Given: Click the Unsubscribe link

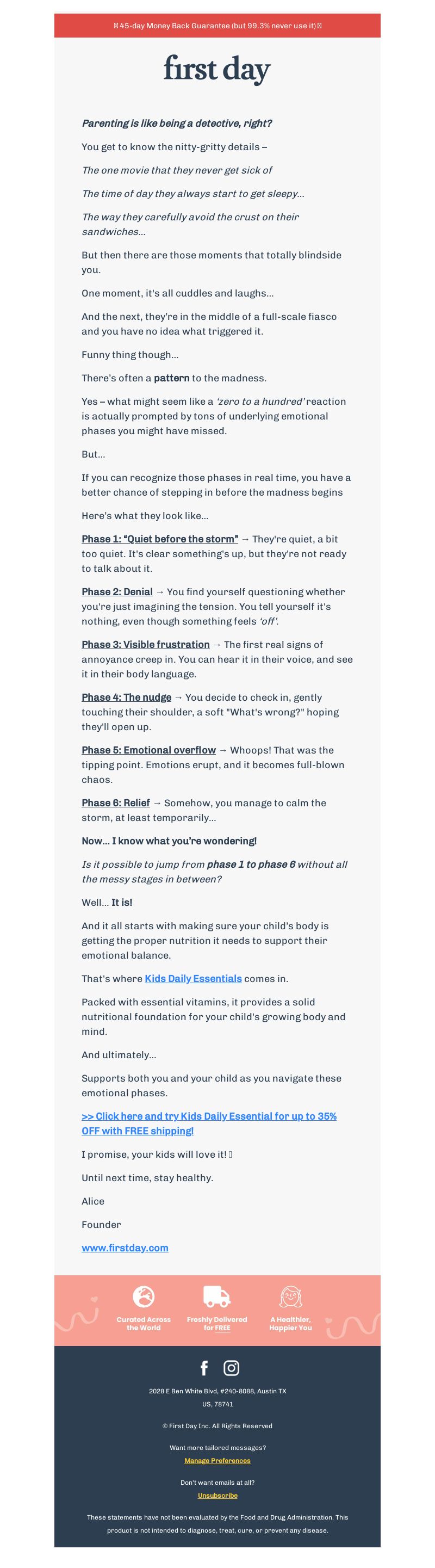Looking at the screenshot, I should pos(217,1496).
